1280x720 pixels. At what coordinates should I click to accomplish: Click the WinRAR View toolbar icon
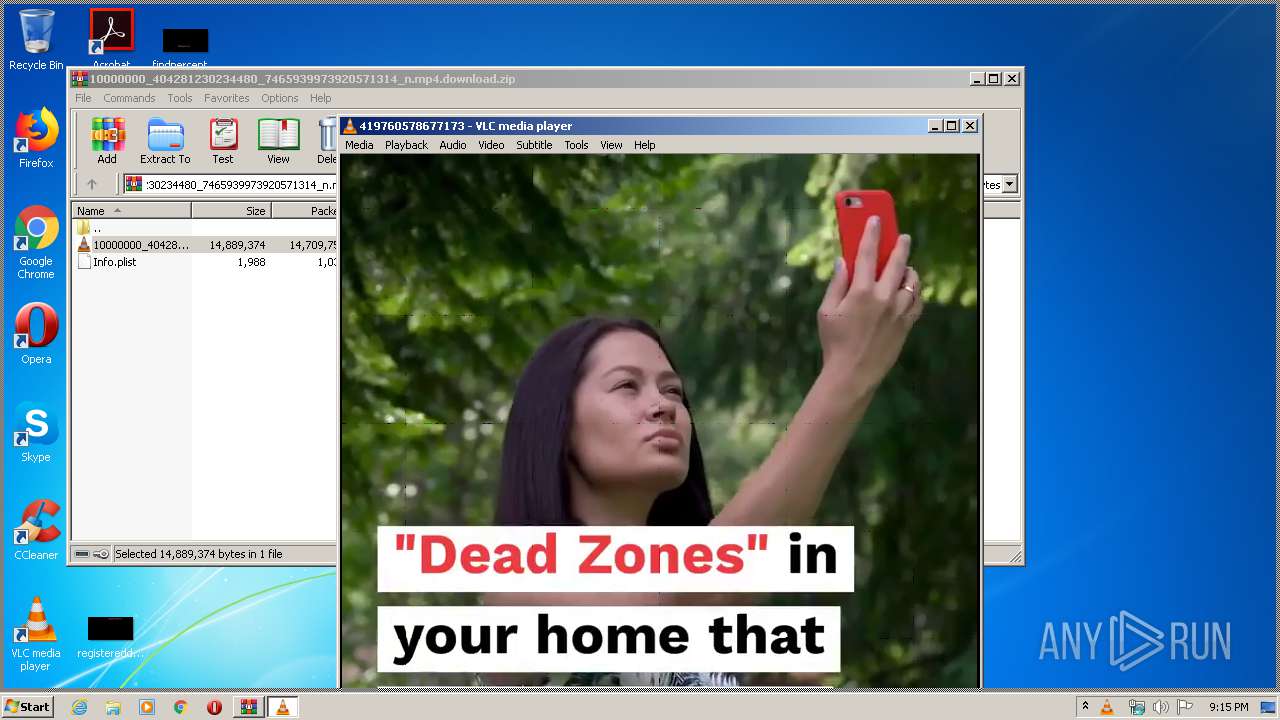pyautogui.click(x=278, y=140)
